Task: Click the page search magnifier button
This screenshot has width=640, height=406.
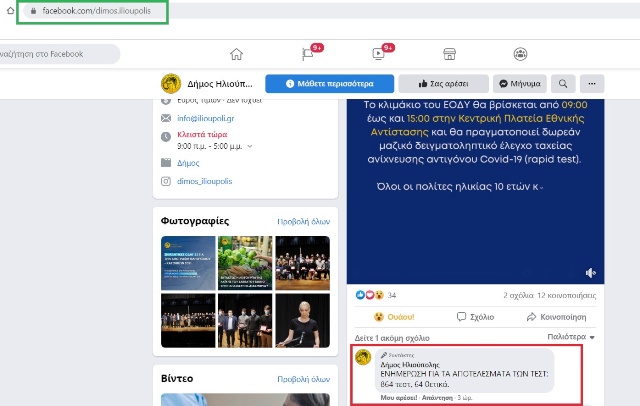Action: tap(563, 84)
